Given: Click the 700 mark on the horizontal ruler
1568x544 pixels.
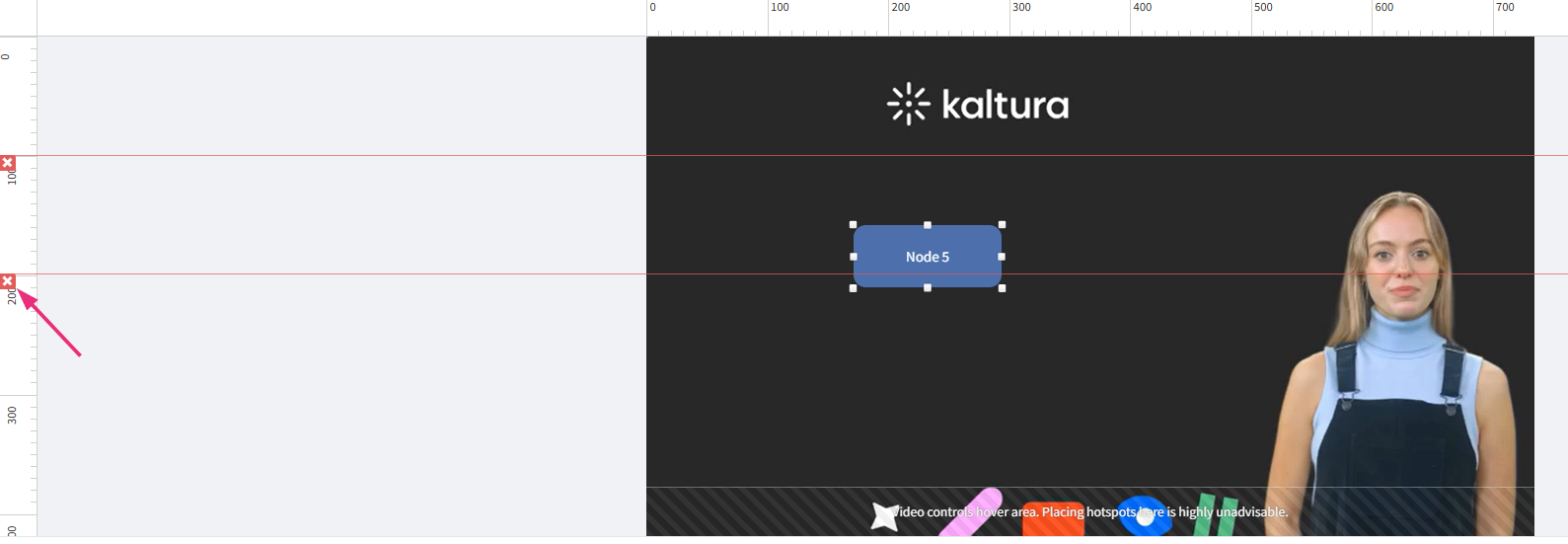Looking at the screenshot, I should tap(1505, 7).
